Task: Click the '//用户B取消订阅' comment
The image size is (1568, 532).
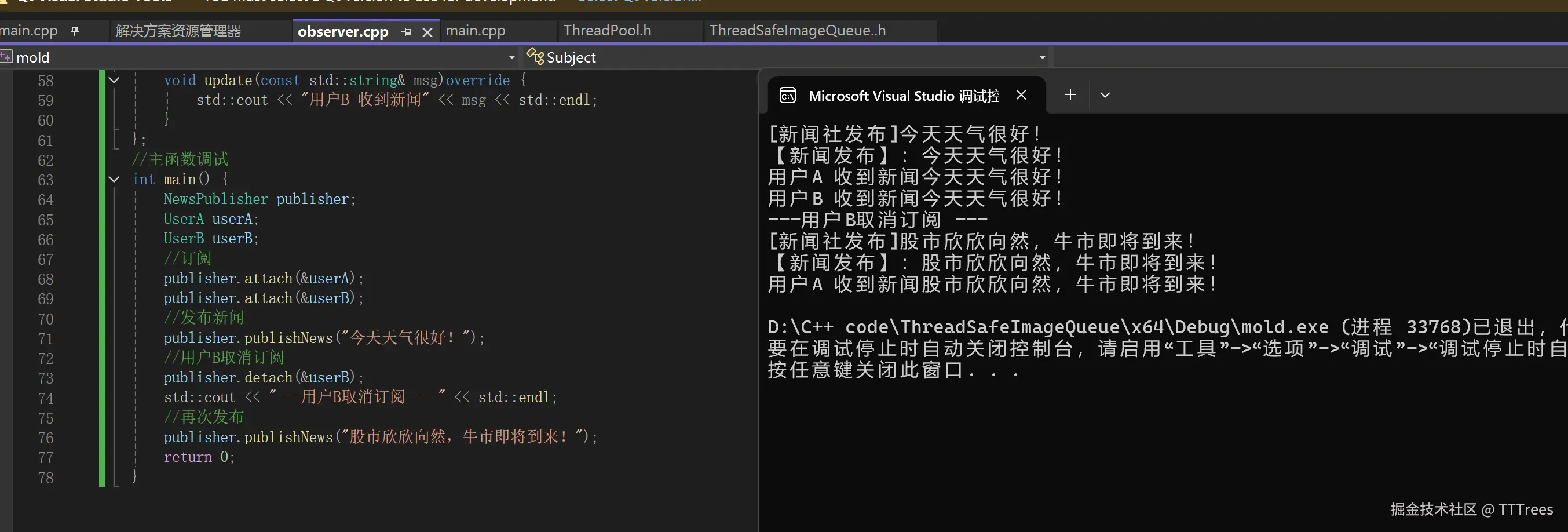Action: (x=224, y=357)
